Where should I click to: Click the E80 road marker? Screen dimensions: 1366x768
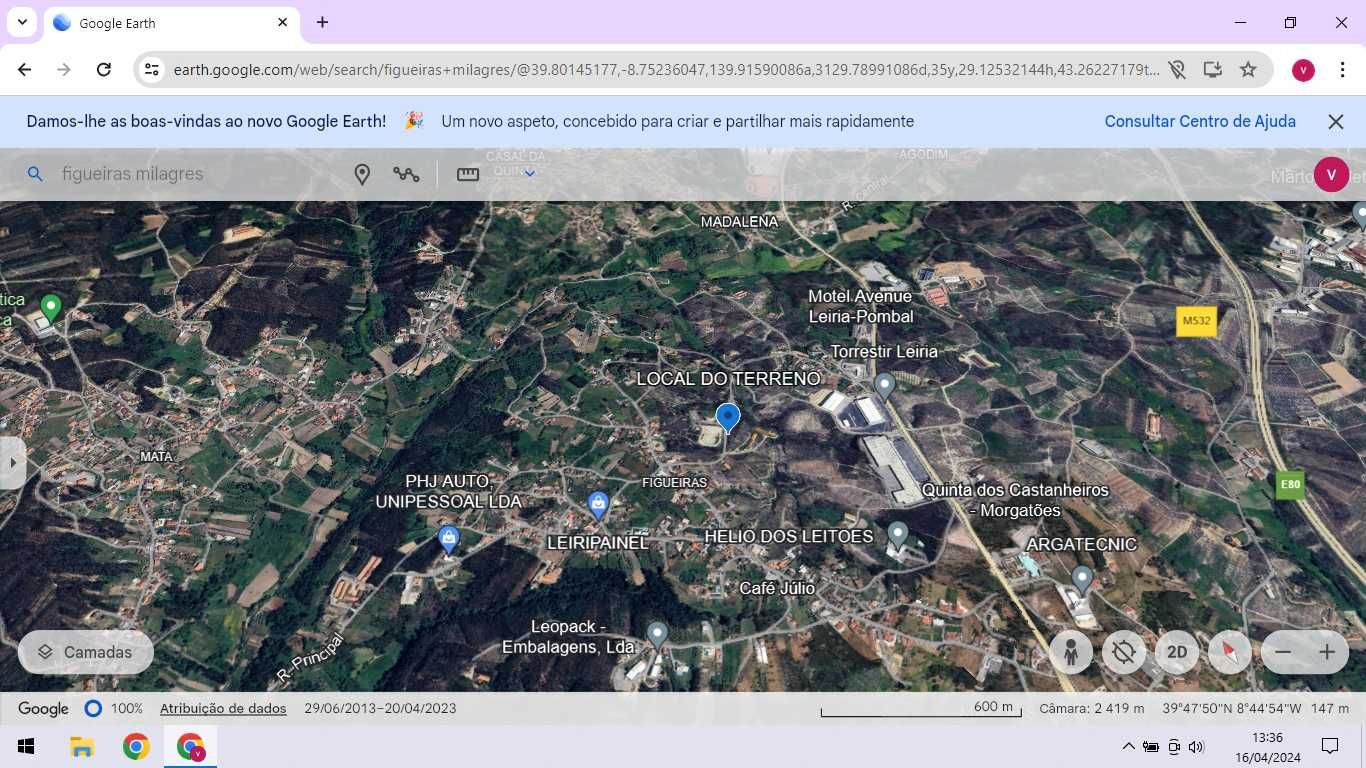click(1291, 485)
